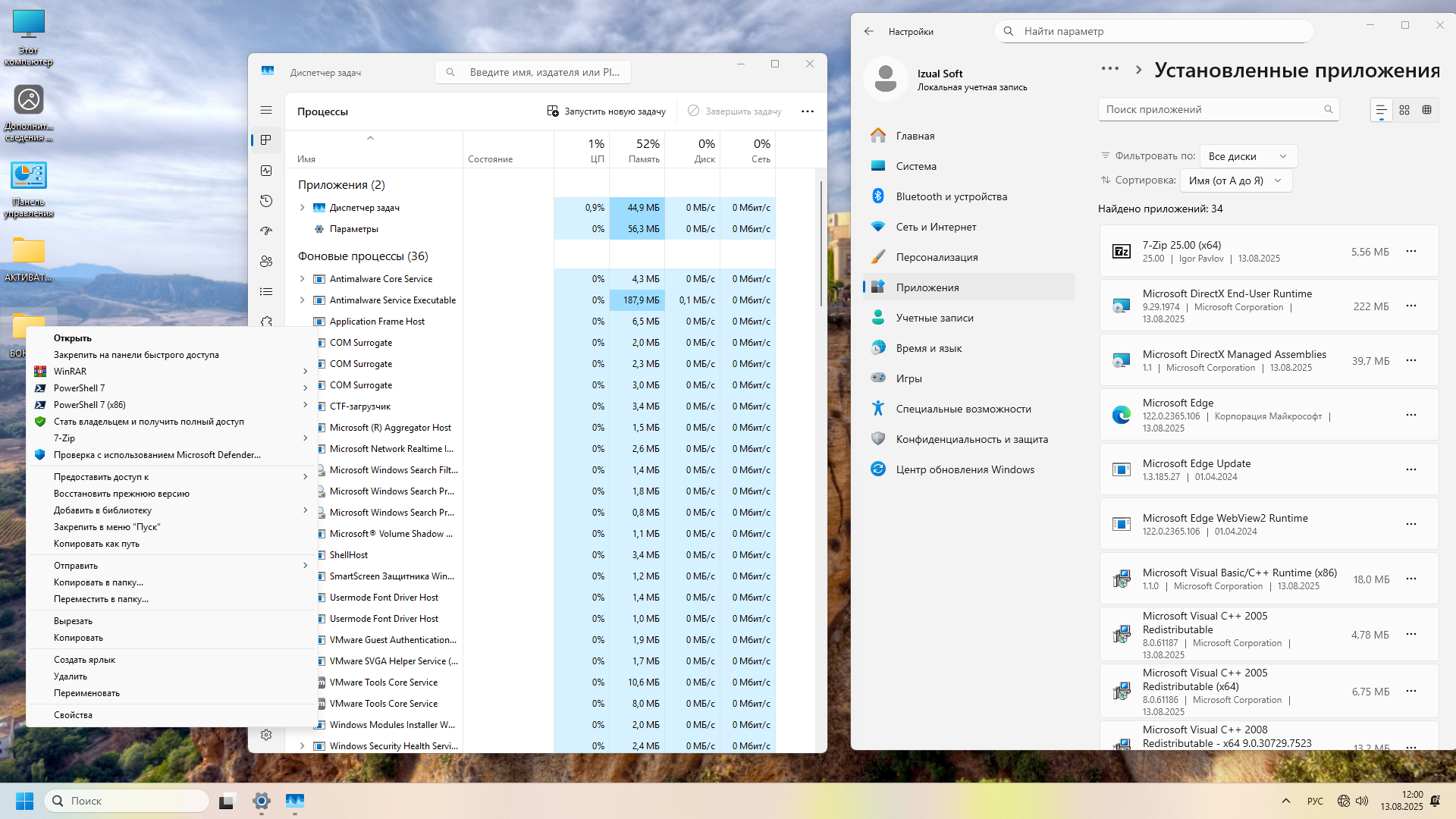1456x819 pixels.
Task: Focus Поиск приложений field
Action: click(x=1219, y=109)
